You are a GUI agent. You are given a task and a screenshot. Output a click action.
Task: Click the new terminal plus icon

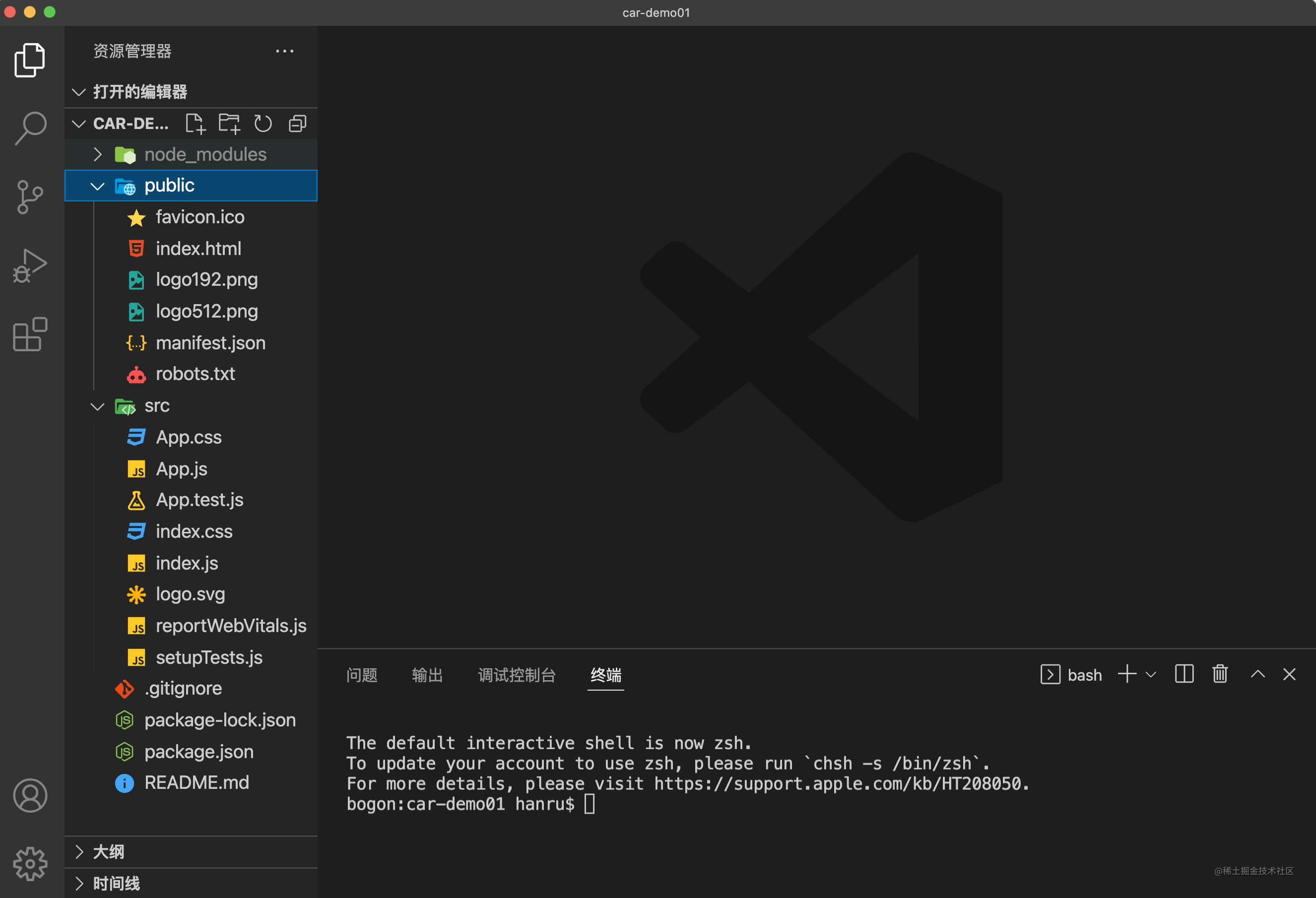[x=1127, y=674]
